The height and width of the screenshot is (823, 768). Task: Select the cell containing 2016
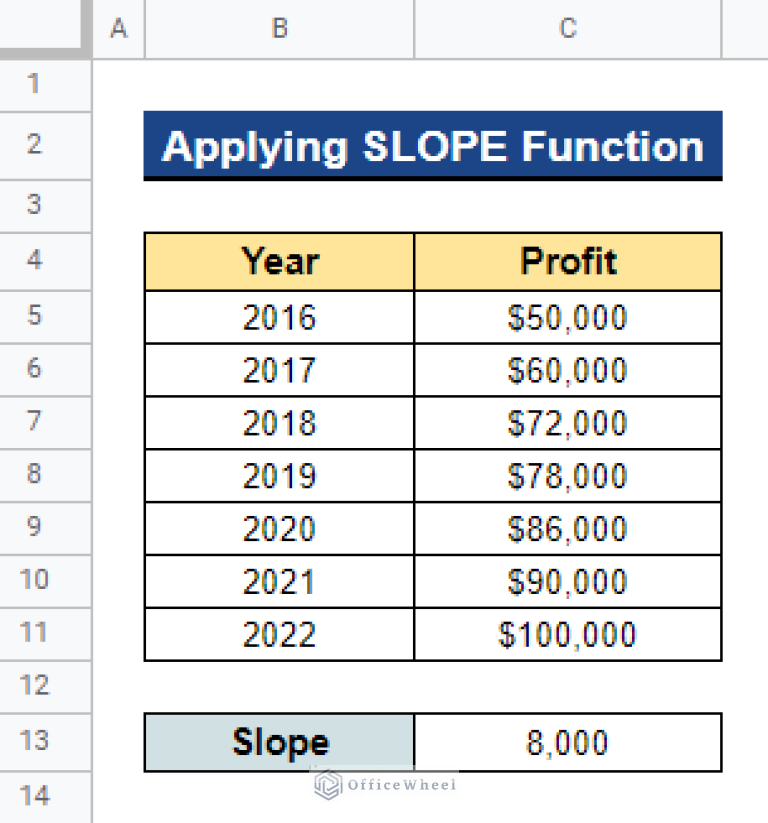(x=279, y=317)
